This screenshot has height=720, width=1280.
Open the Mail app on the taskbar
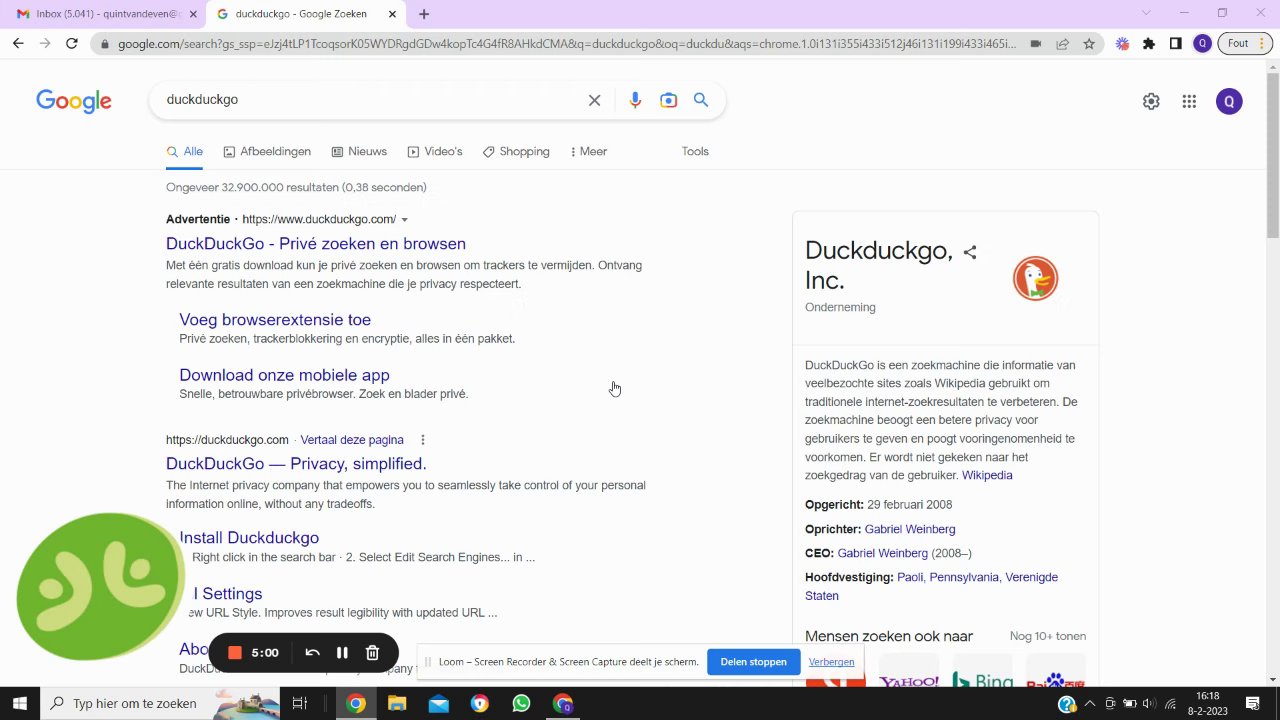(438, 703)
